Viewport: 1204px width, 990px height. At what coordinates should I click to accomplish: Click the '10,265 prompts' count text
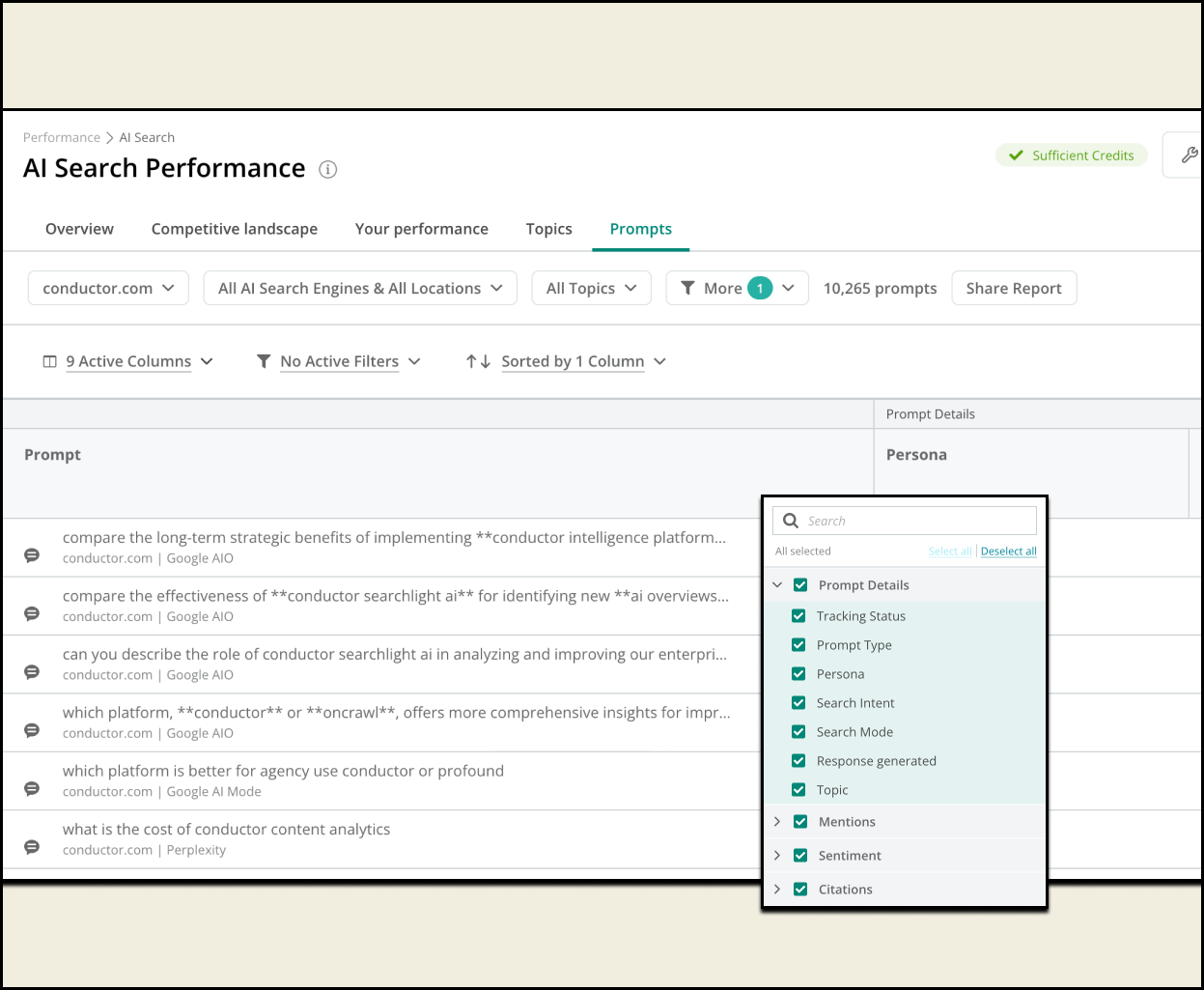click(880, 288)
